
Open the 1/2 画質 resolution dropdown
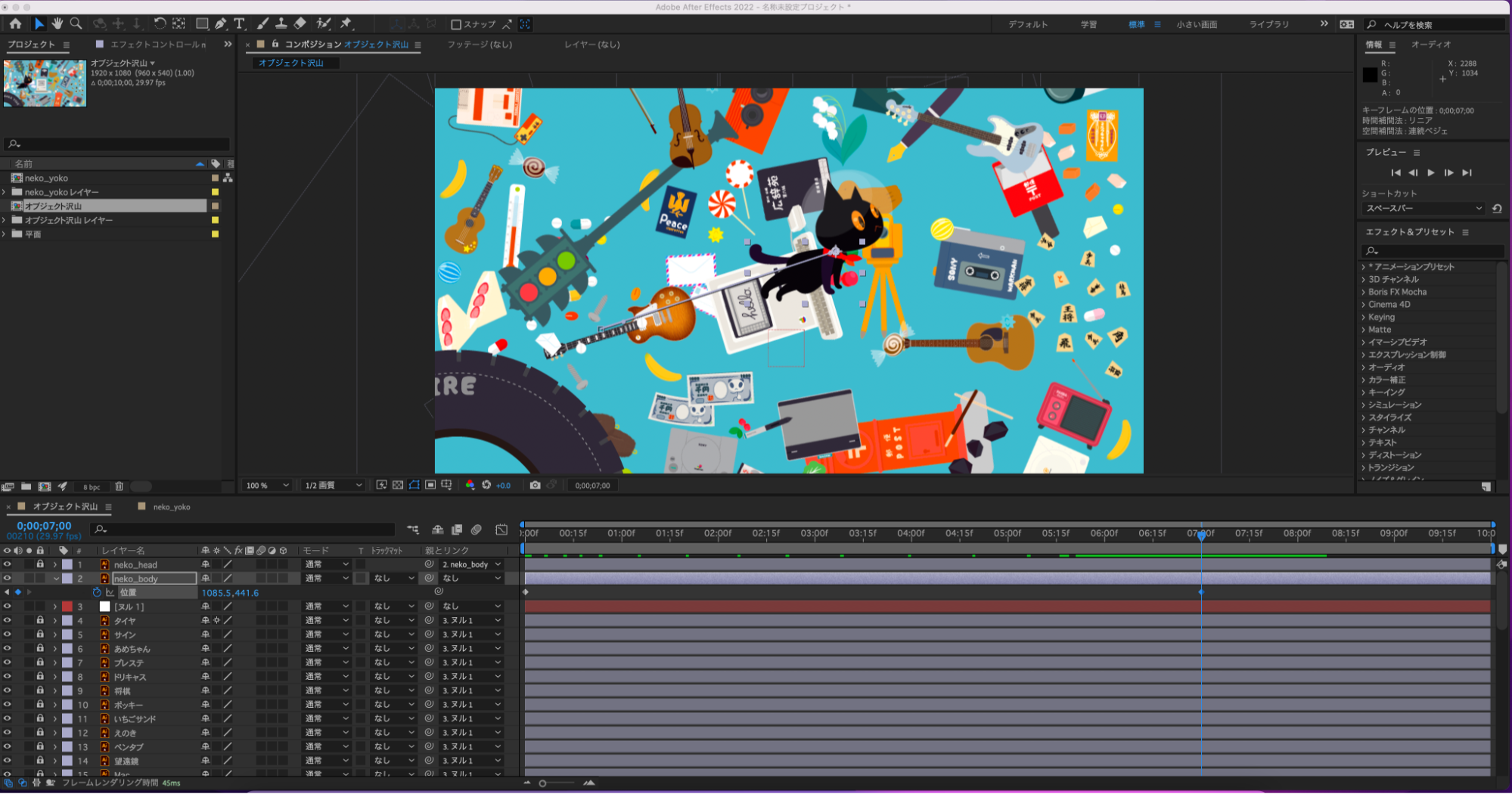tap(334, 485)
